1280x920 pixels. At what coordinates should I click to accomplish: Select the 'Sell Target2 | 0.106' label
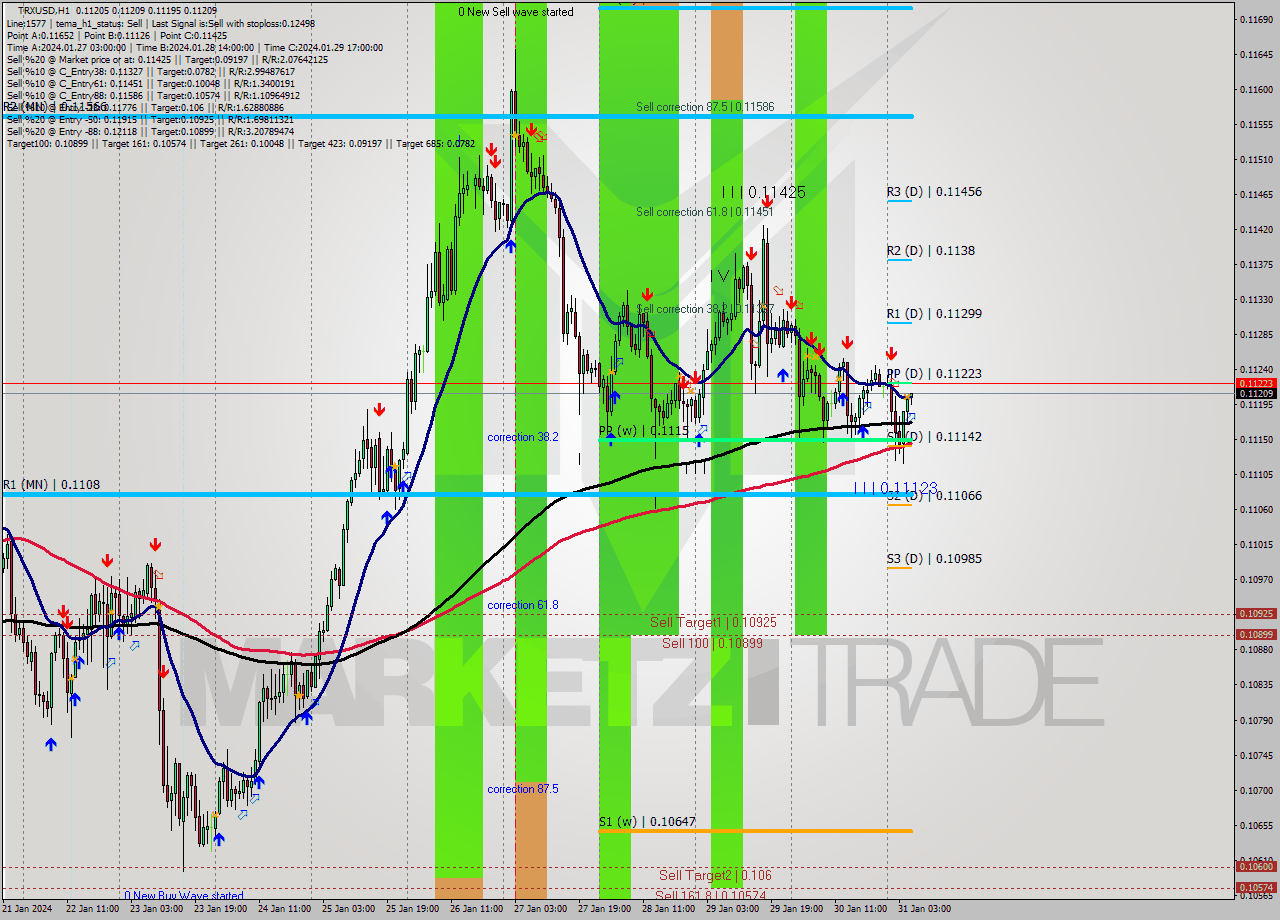715,876
